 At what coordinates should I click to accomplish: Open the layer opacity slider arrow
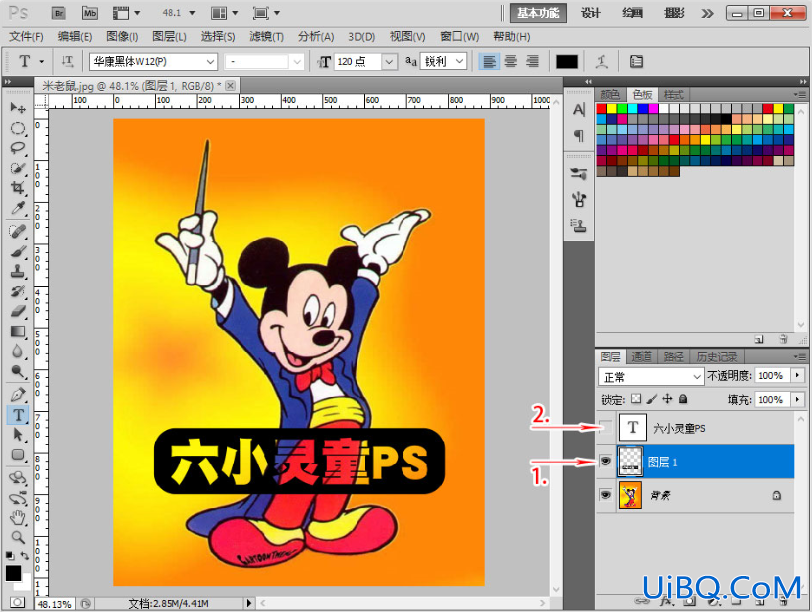tap(798, 375)
